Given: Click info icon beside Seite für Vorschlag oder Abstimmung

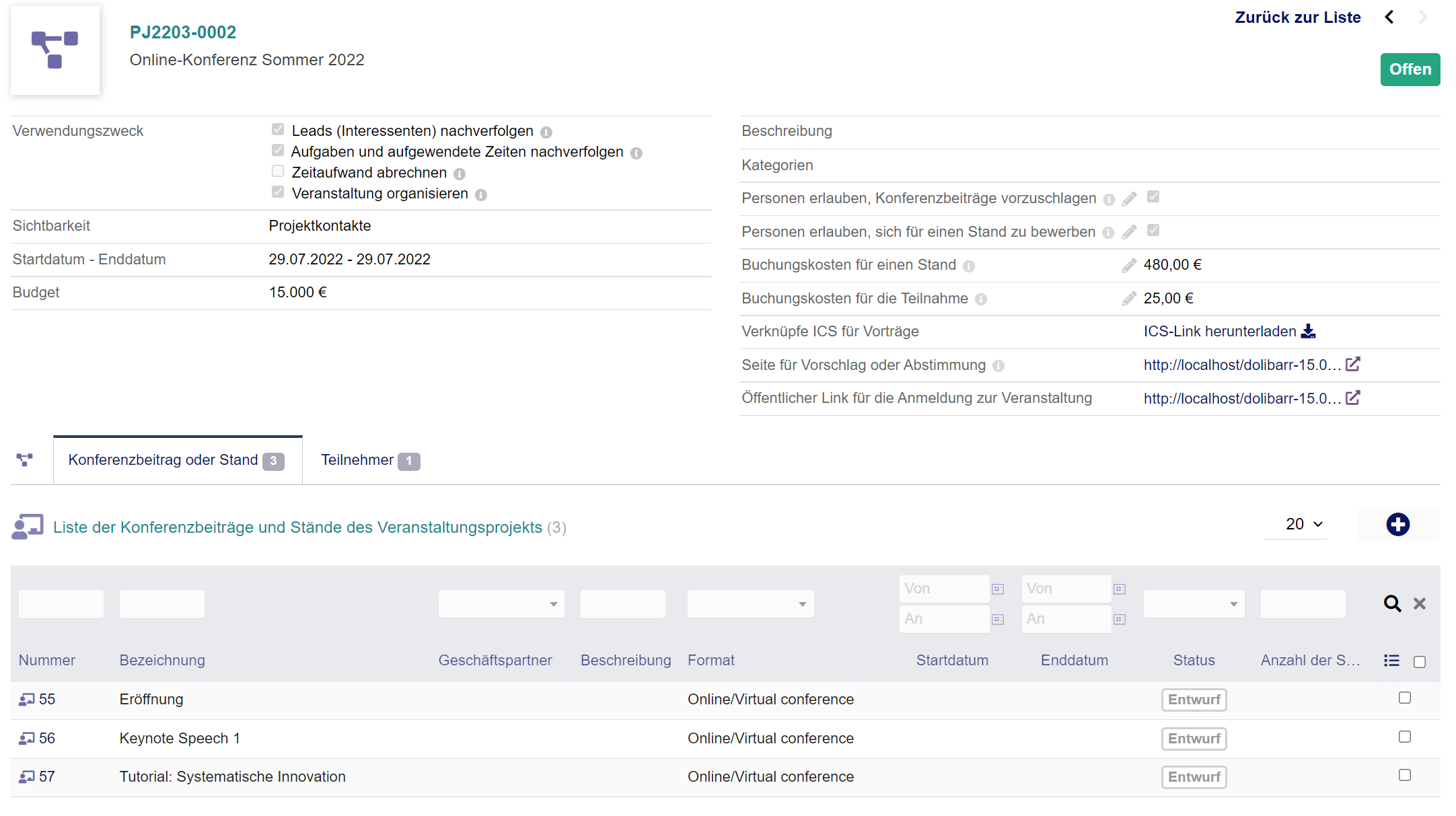Looking at the screenshot, I should pyautogui.click(x=998, y=366).
